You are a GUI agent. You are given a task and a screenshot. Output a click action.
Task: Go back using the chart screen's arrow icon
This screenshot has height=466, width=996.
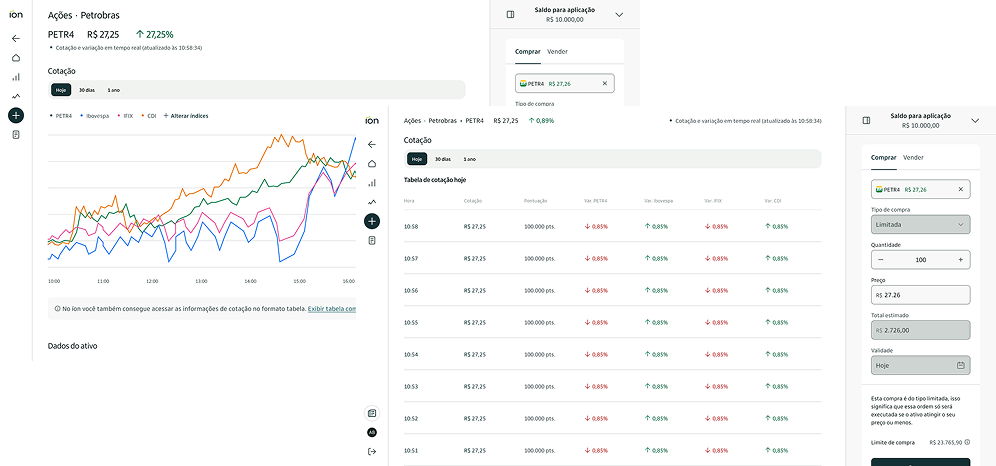pos(16,38)
